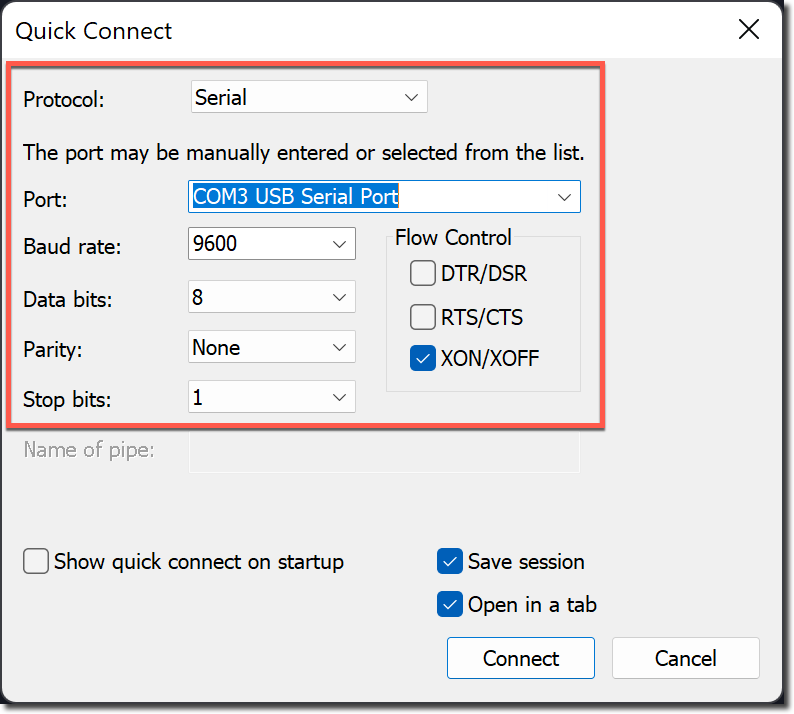Screen dimensions: 794x714
Task: Uncheck the Open in a tab checkbox
Action: [450, 604]
